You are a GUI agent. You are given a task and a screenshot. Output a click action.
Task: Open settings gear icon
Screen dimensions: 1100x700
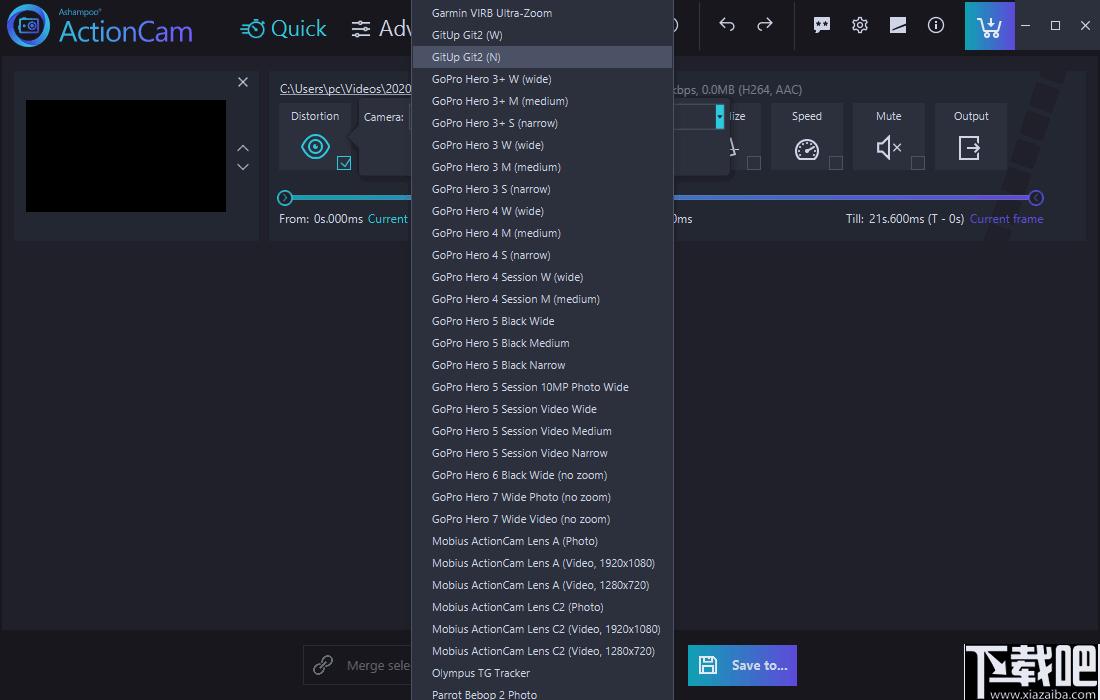click(859, 25)
